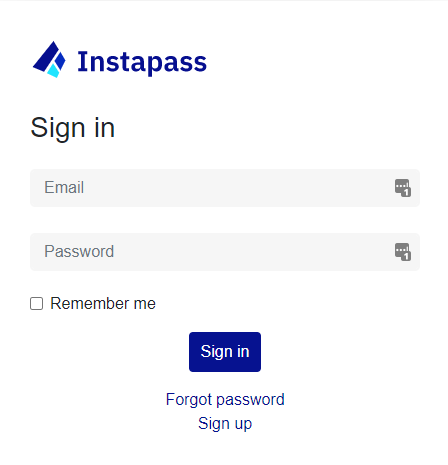
Task: Click the Remember me label text
Action: coord(103,304)
